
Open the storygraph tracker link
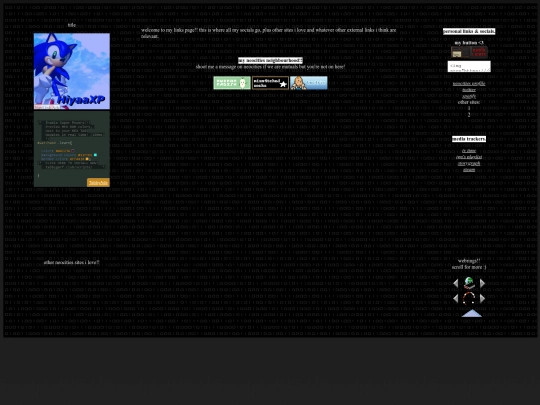pos(469,164)
